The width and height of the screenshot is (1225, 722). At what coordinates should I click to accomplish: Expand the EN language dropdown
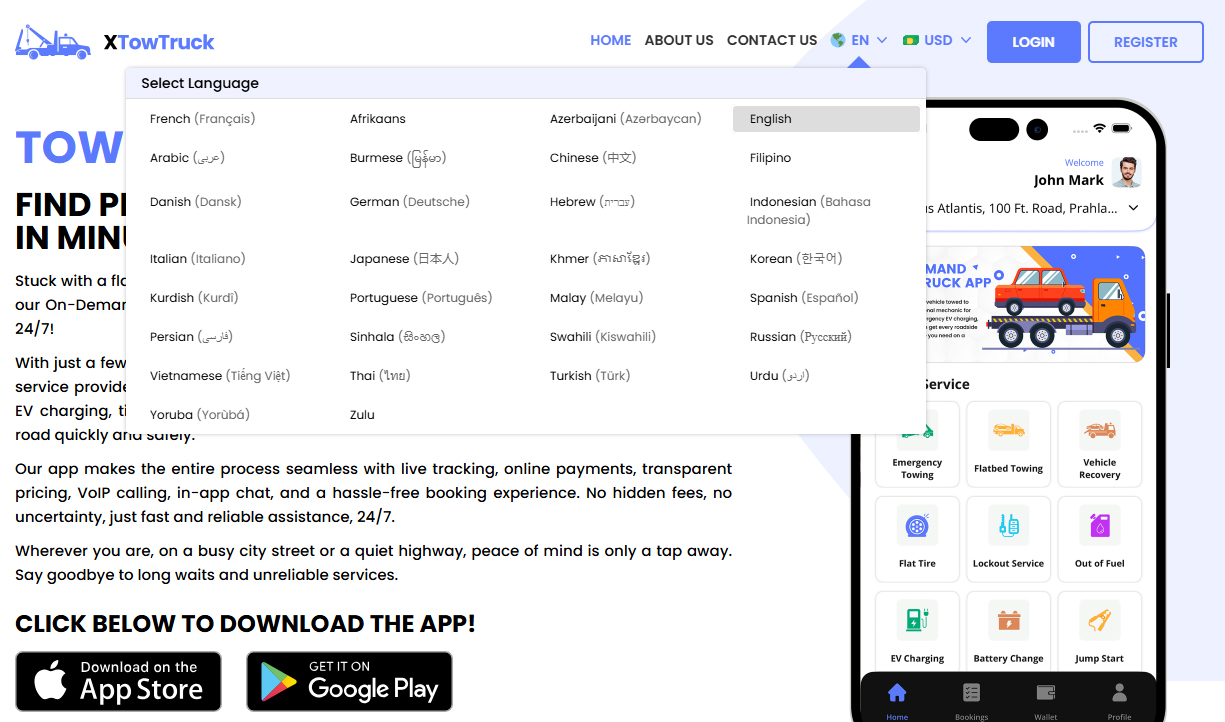click(x=859, y=41)
